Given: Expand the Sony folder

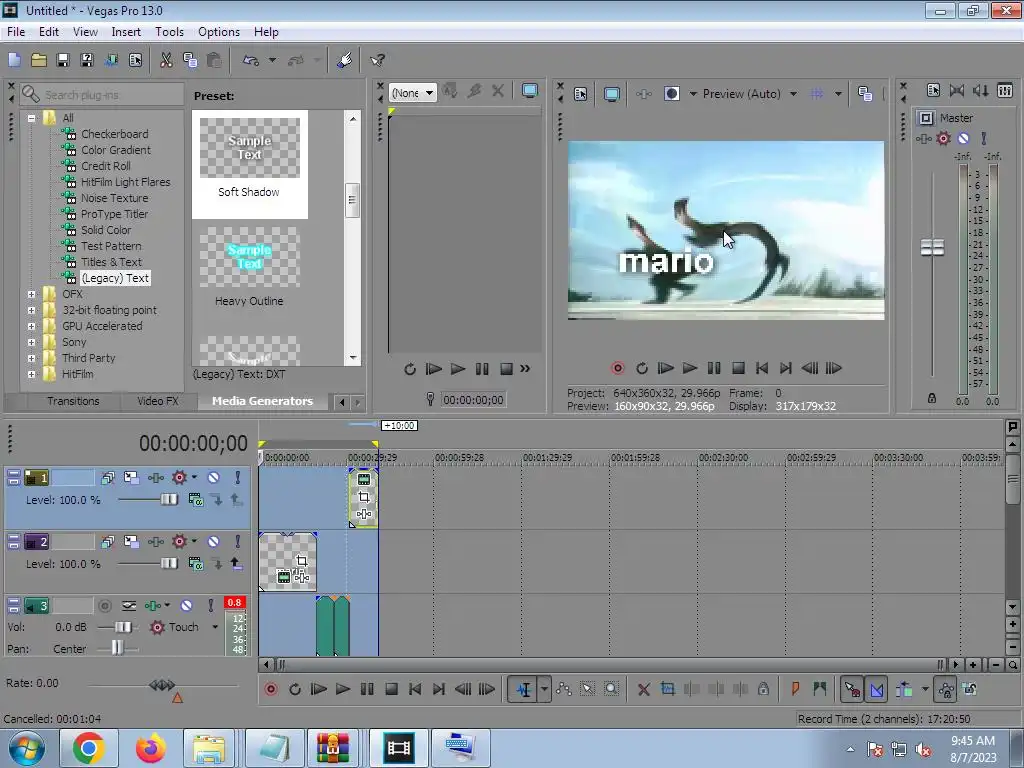Looking at the screenshot, I should (x=31, y=342).
